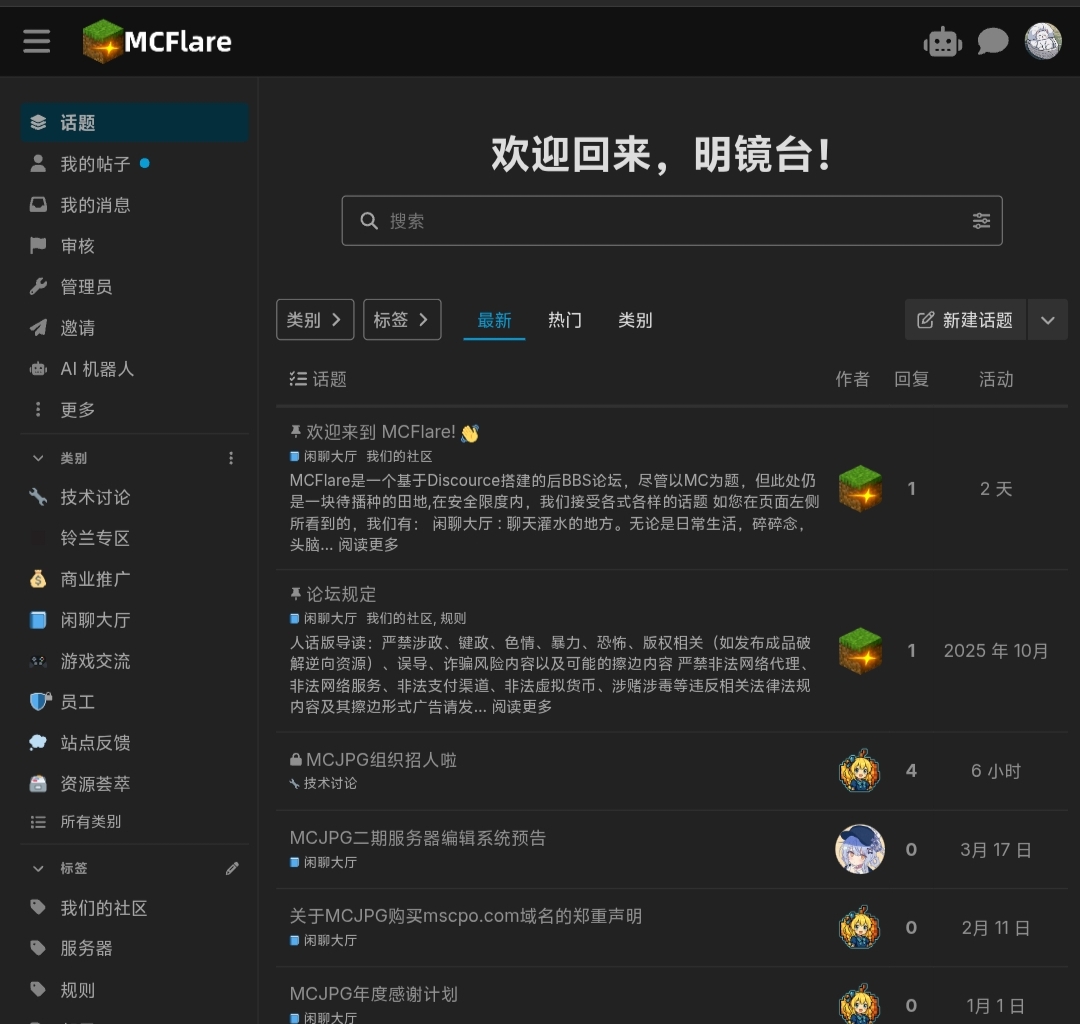Open 管理员 admin page
1080x1024 pixels.
coord(134,286)
